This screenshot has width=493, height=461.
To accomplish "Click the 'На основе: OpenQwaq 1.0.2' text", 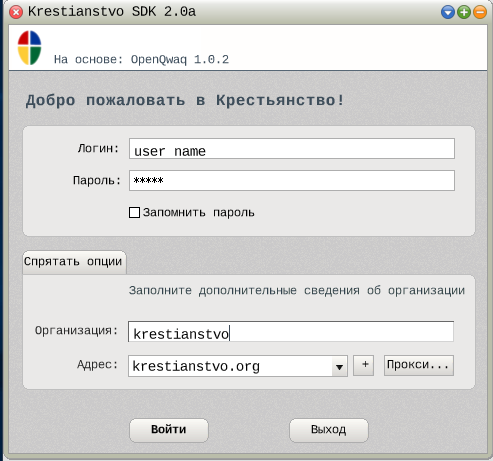I will click(x=141, y=60).
